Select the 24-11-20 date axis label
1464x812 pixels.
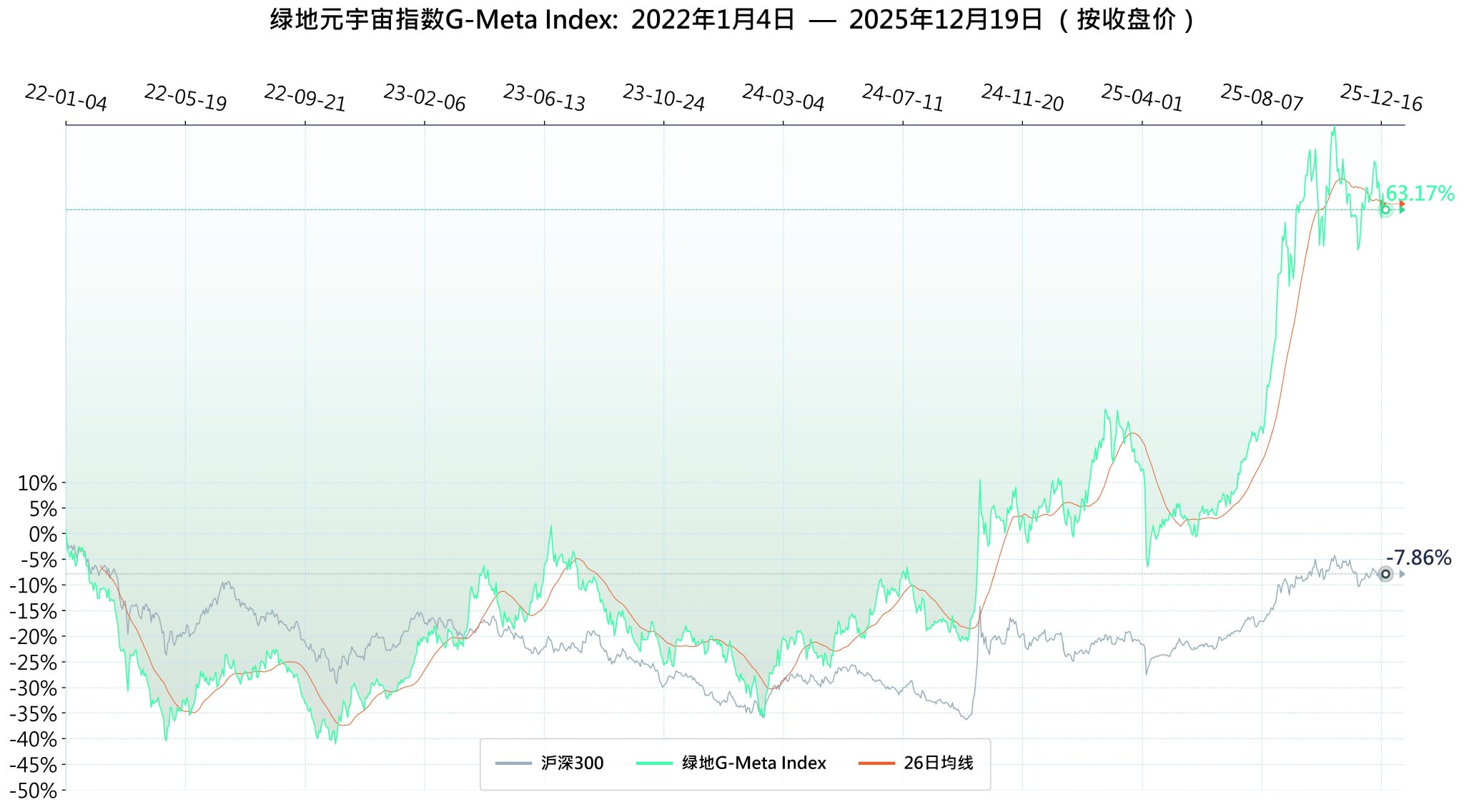1022,98
